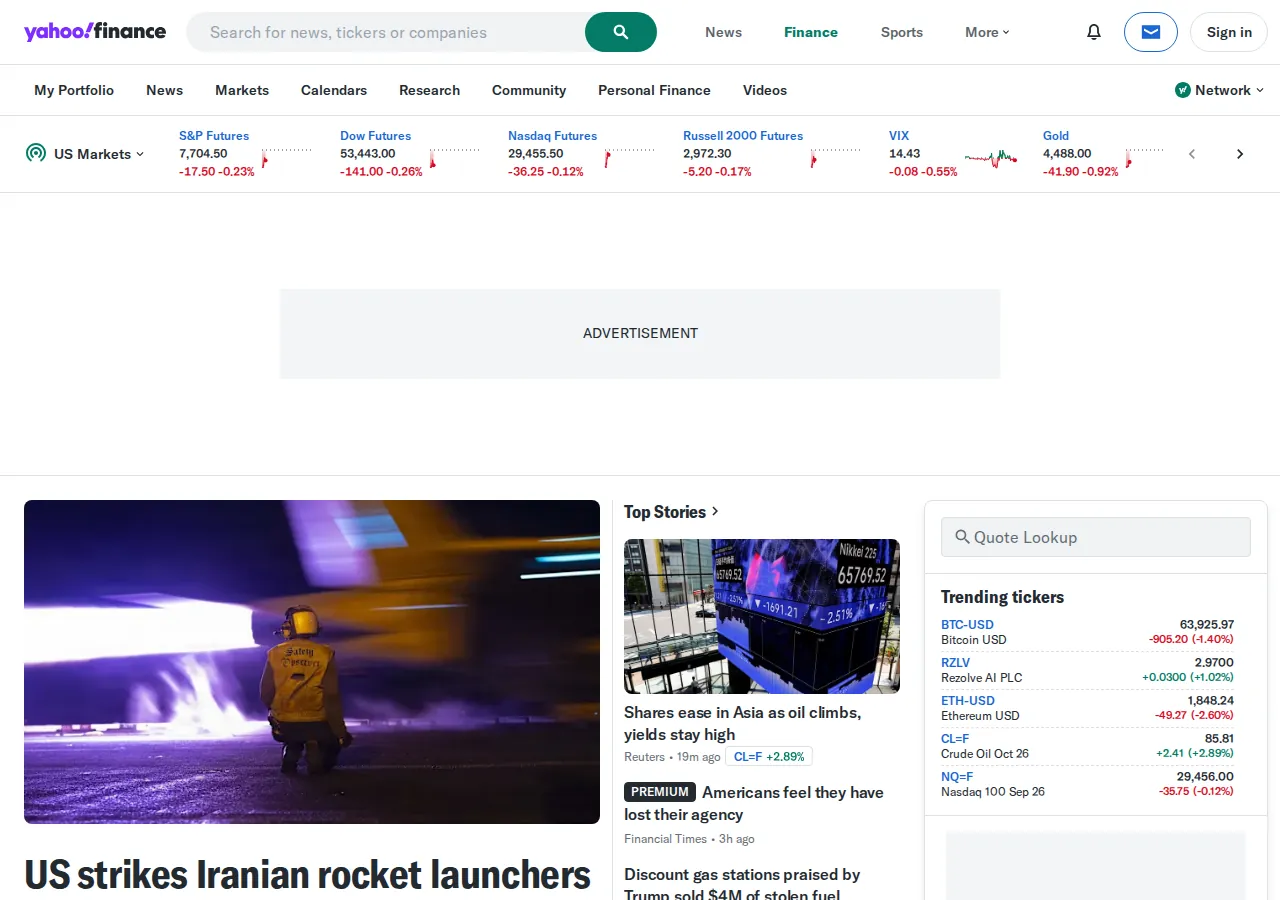
Task: Open the Mail envelope icon
Action: 1151,32
